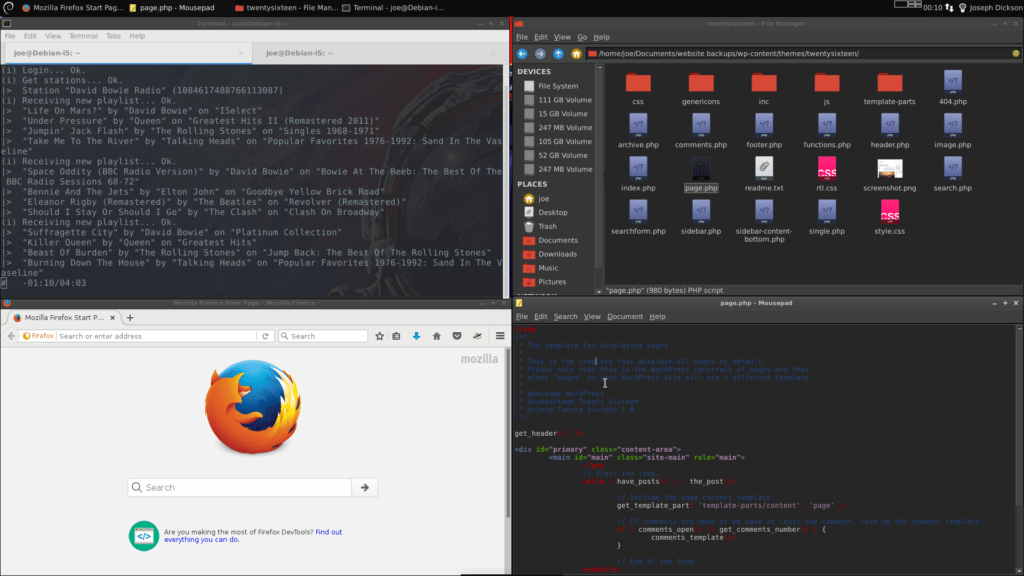The image size is (1024, 576).
Task: Select the searchform.php file
Action: coord(638,217)
